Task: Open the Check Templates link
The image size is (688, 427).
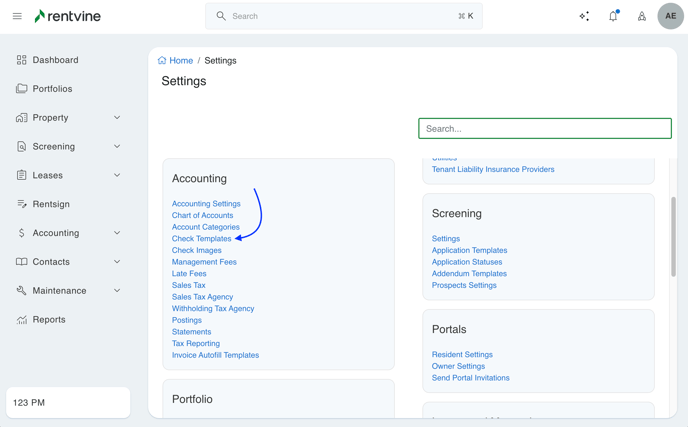Action: pos(201,239)
